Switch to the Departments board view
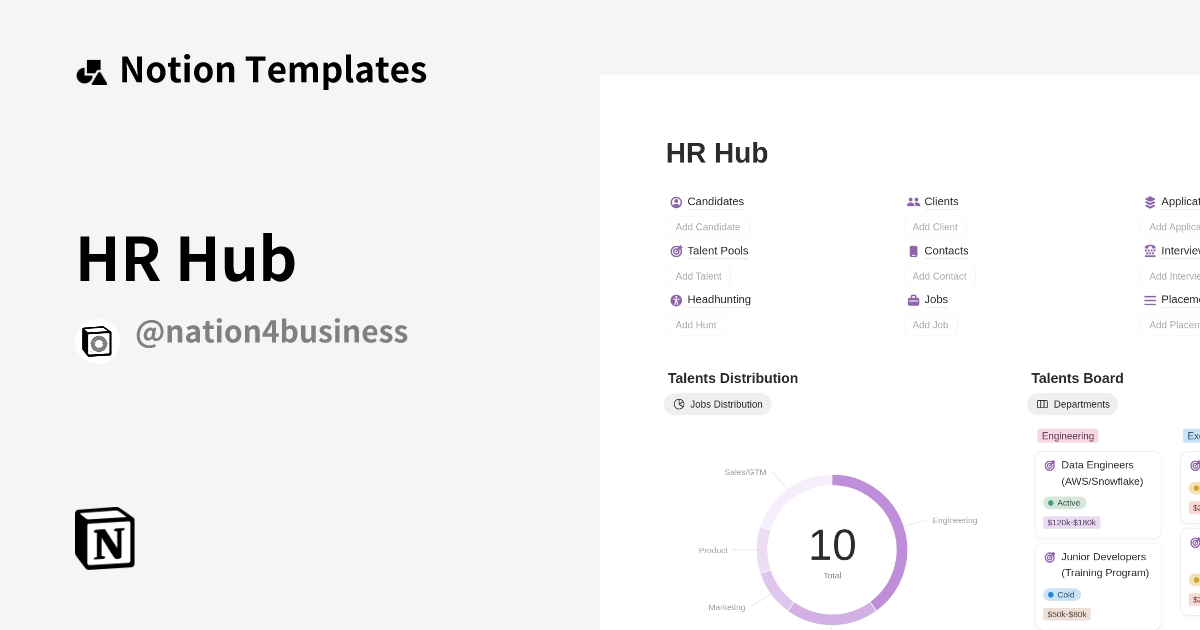The height and width of the screenshot is (630, 1200). click(x=1072, y=404)
